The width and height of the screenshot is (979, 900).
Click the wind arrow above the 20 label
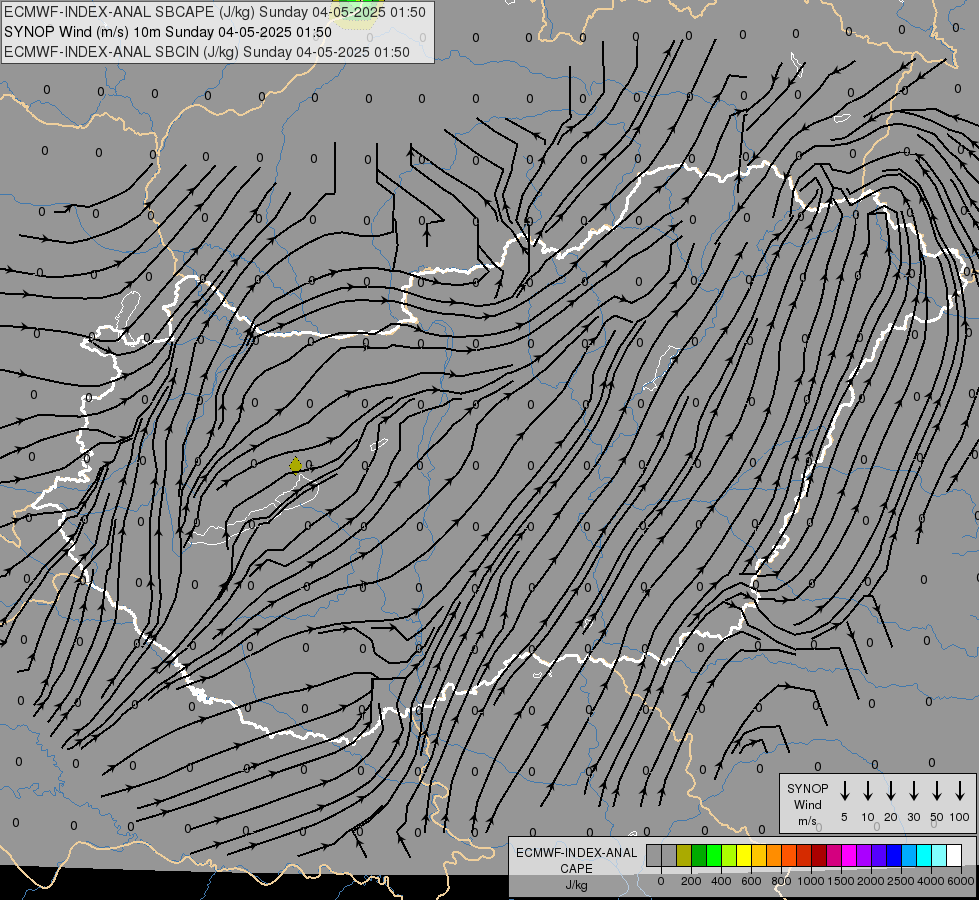click(891, 791)
